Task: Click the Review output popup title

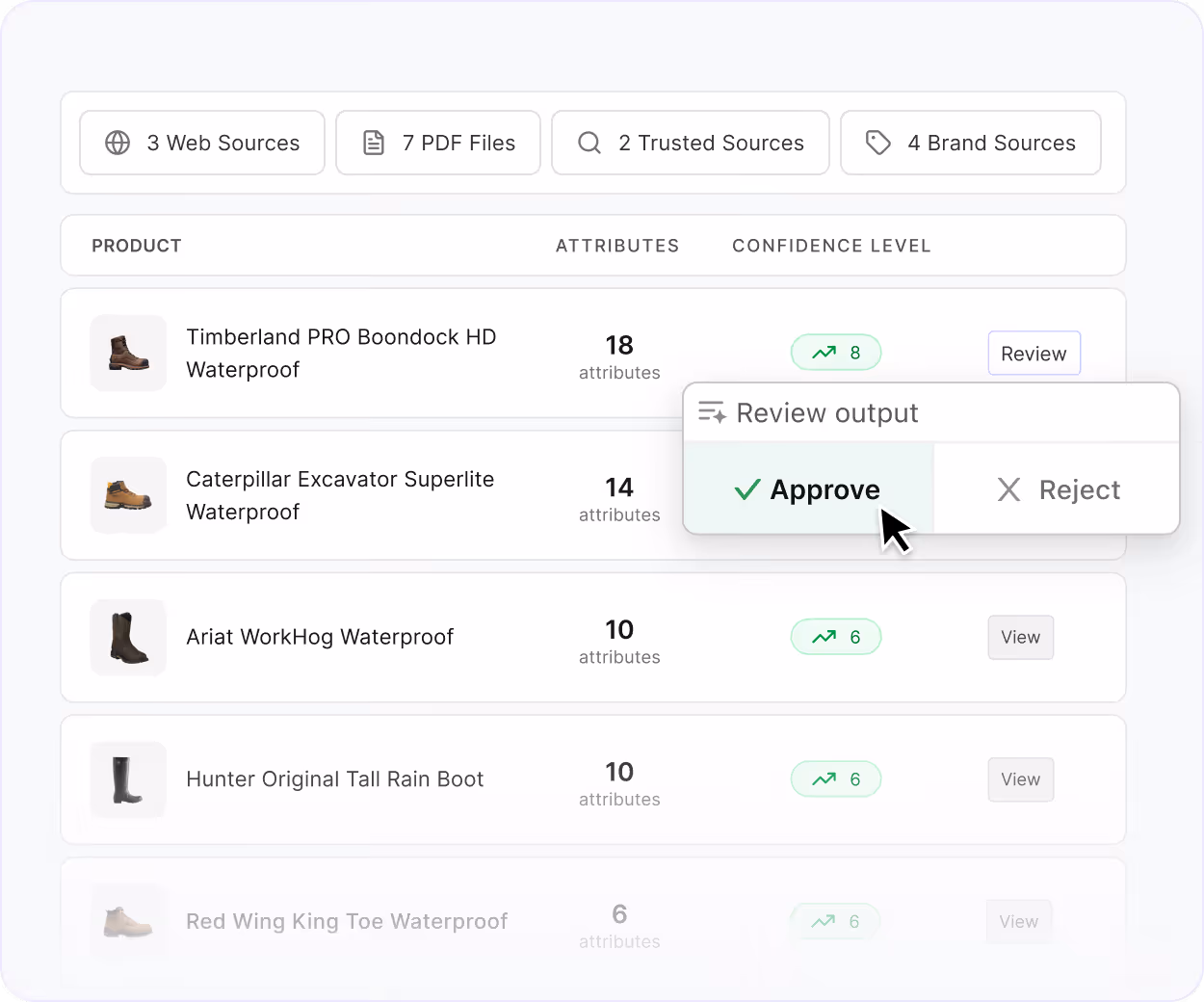Action: pyautogui.click(x=827, y=413)
